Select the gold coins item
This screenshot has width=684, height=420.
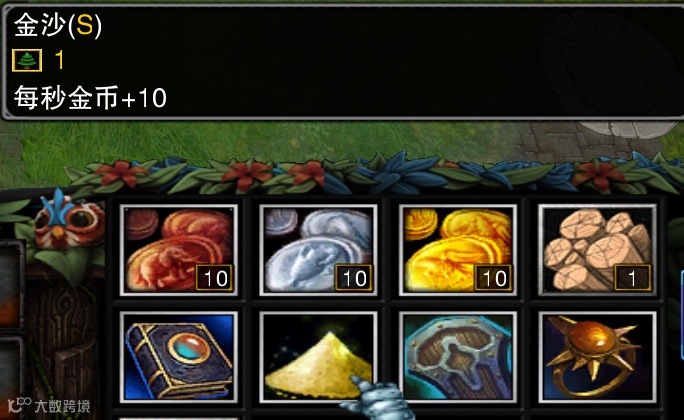pyautogui.click(x=458, y=250)
